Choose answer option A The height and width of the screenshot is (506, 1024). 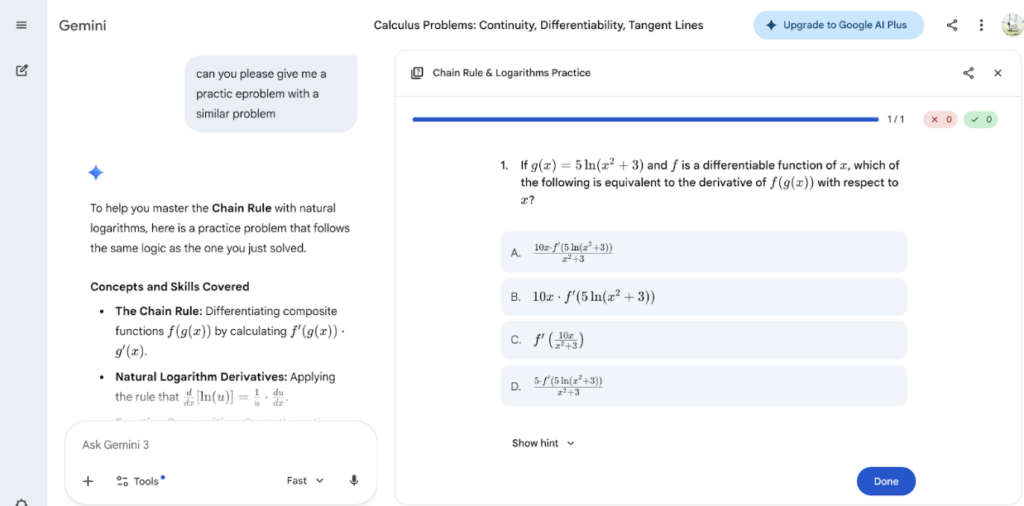(703, 252)
